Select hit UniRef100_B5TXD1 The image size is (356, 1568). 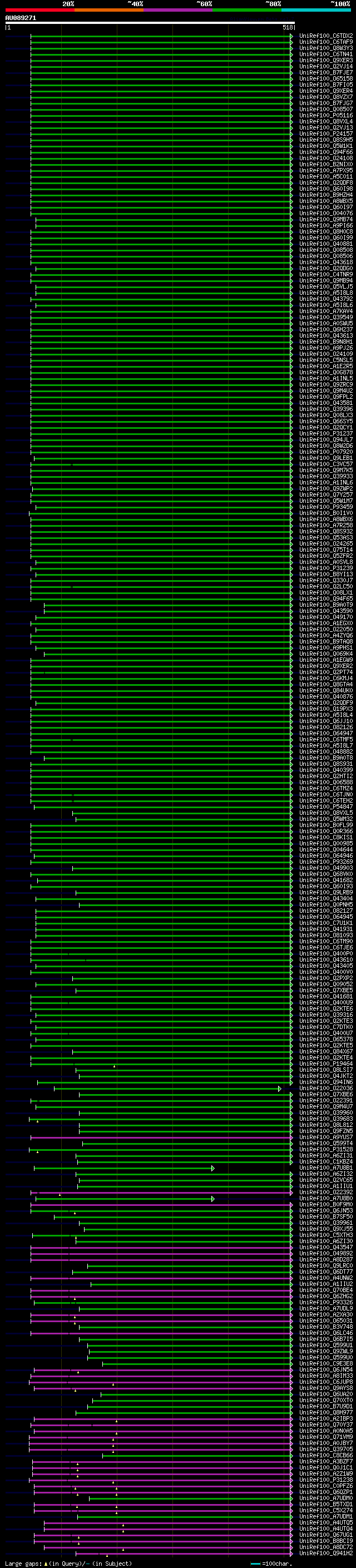(326, 1504)
